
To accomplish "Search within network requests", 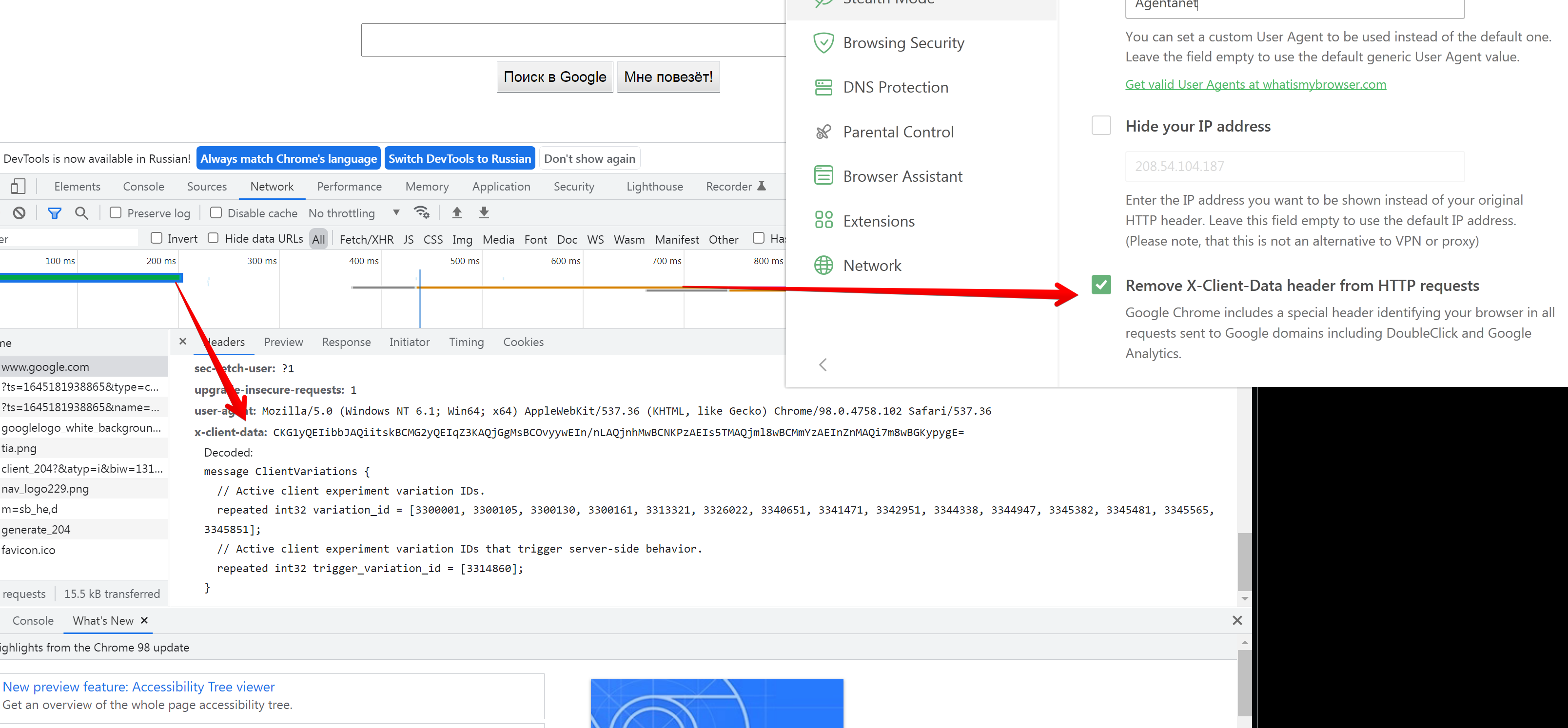I will pyautogui.click(x=81, y=212).
